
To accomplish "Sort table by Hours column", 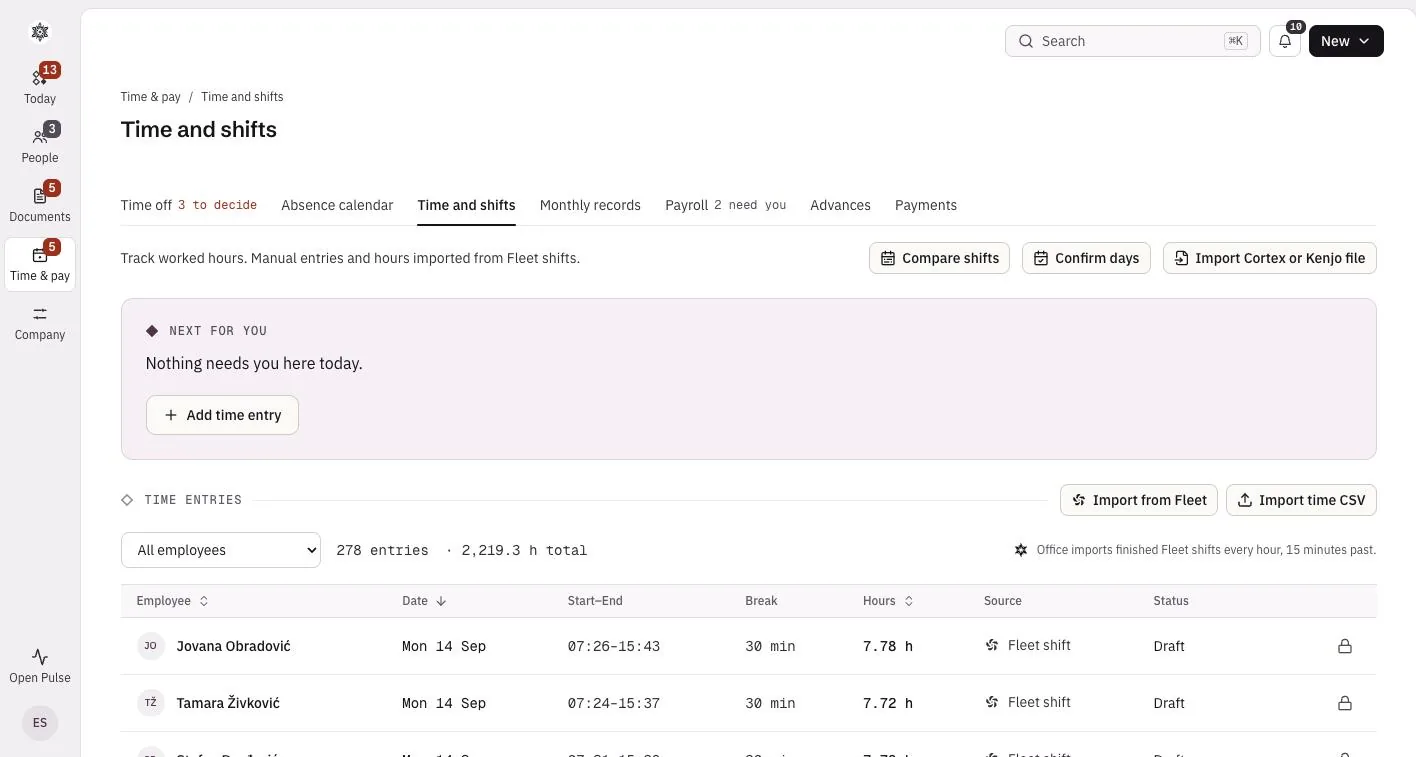I will click(888, 601).
